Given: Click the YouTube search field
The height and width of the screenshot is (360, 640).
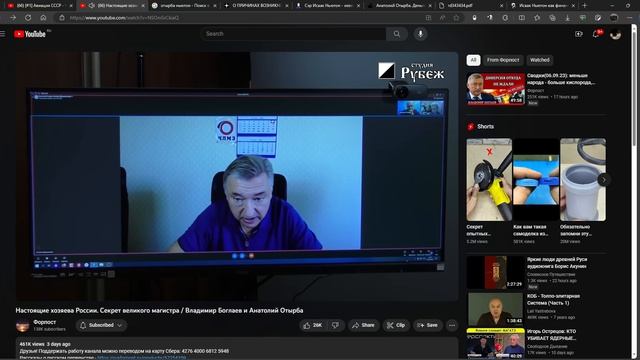Looking at the screenshot, I should [x=293, y=34].
